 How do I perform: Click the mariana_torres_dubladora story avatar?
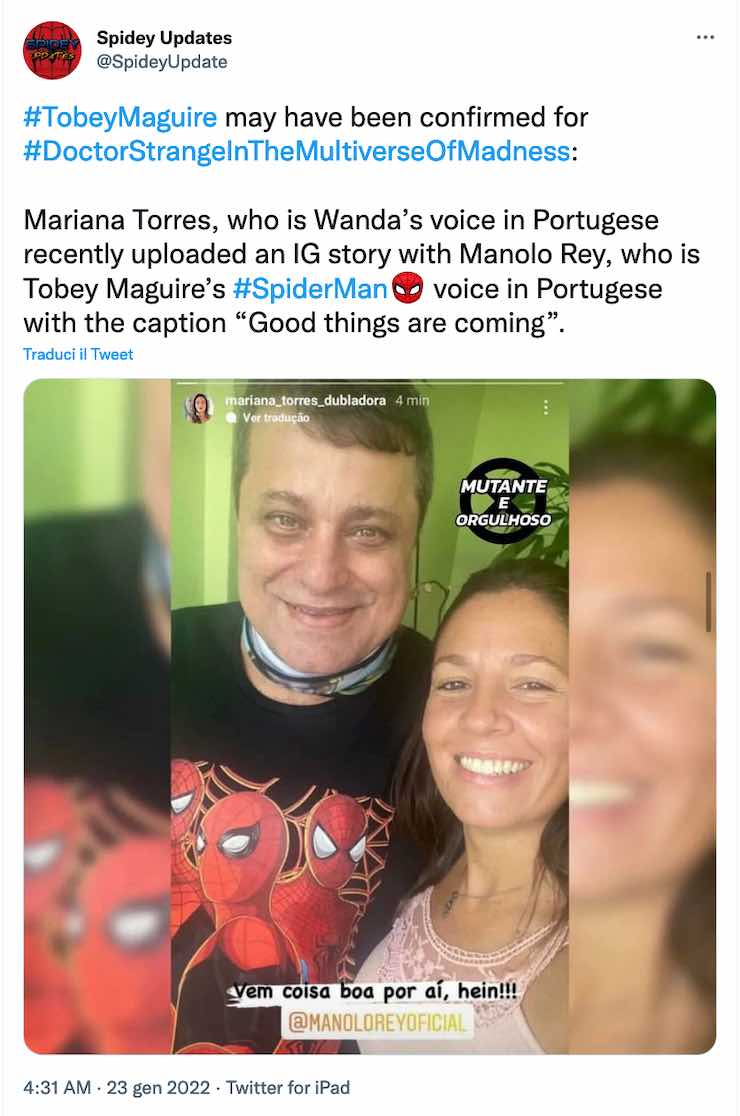pyautogui.click(x=199, y=409)
